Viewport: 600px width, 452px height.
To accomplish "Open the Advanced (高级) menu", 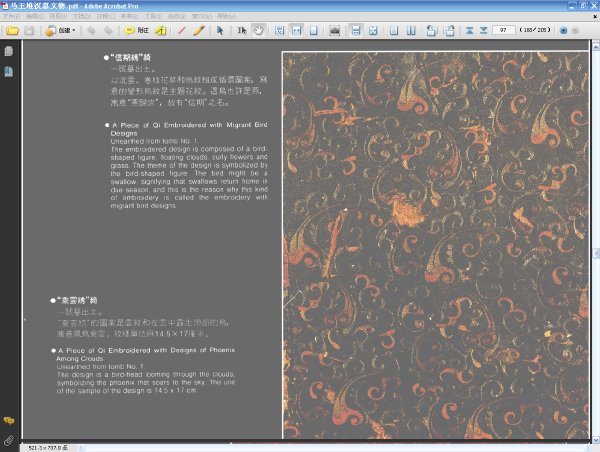I will pyautogui.click(x=177, y=16).
